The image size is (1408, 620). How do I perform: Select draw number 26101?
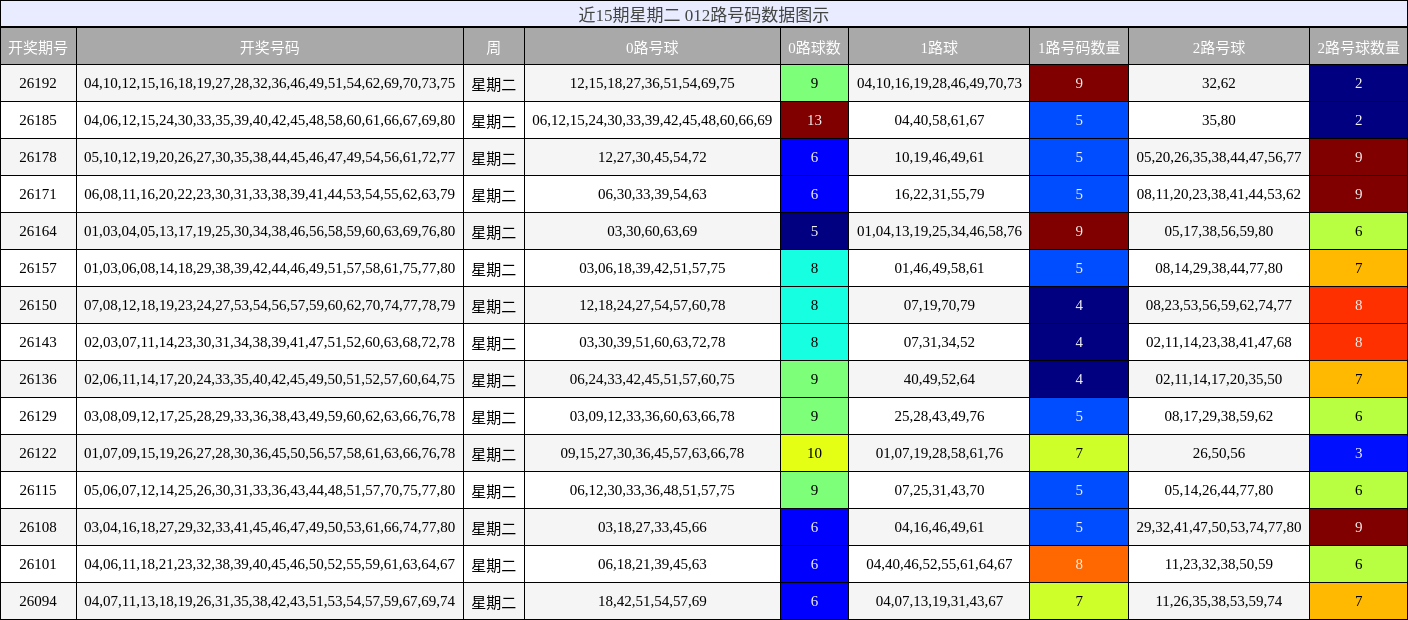pyautogui.click(x=38, y=564)
